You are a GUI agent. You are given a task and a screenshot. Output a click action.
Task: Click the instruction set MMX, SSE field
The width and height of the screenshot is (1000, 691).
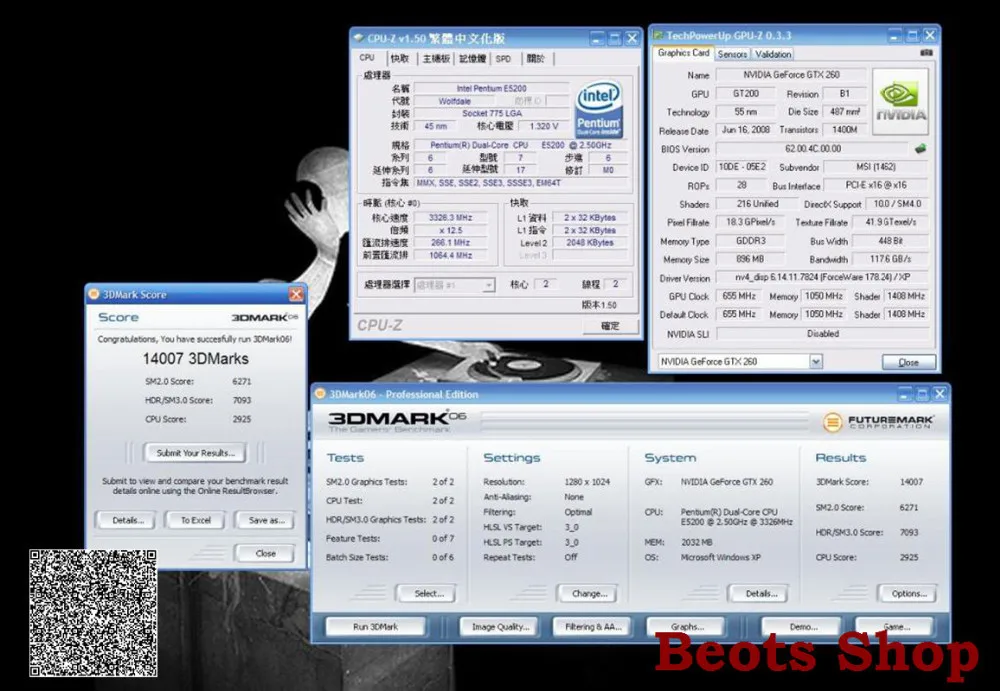click(520, 182)
